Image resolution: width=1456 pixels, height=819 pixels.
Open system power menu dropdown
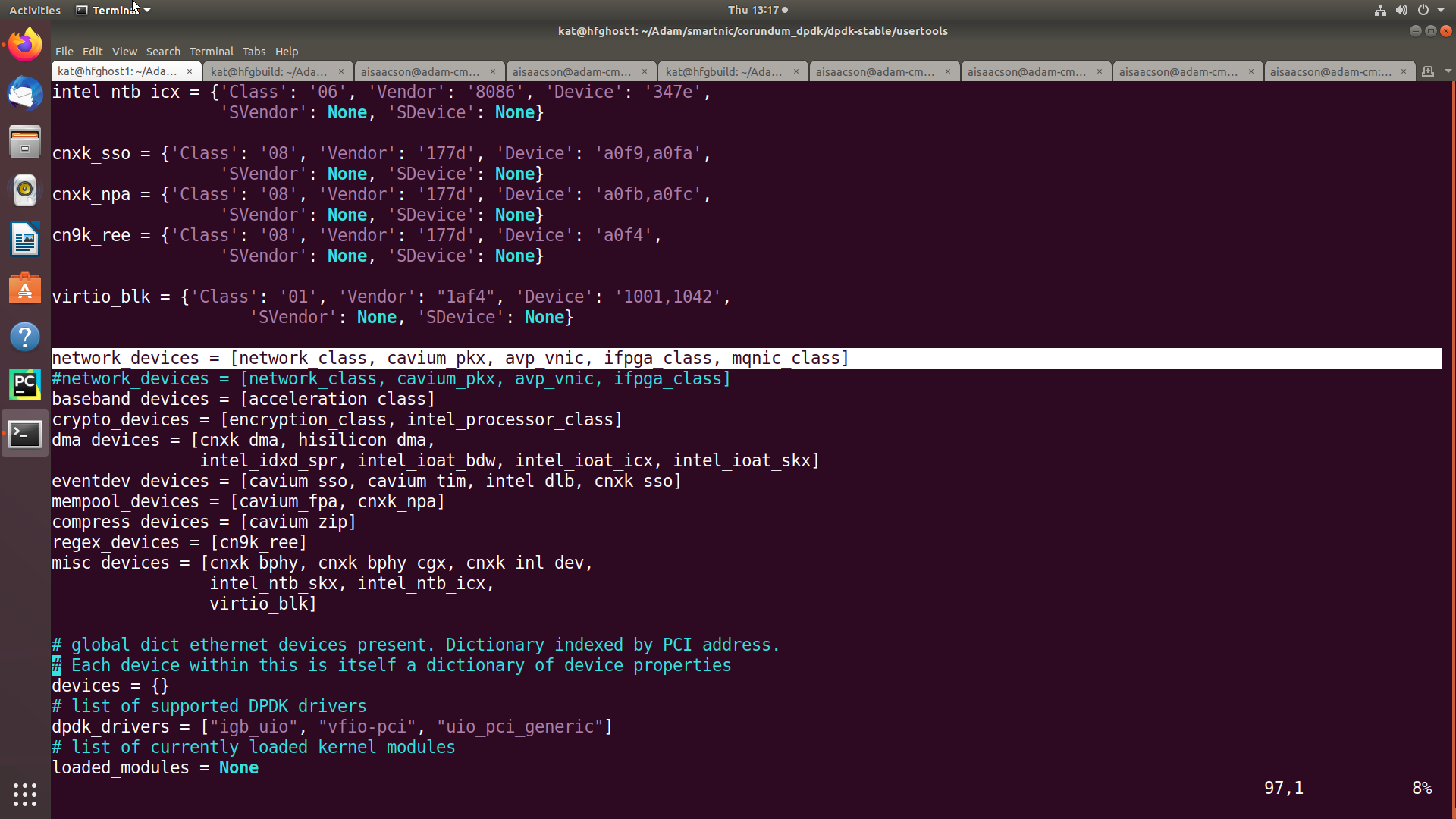1440,10
